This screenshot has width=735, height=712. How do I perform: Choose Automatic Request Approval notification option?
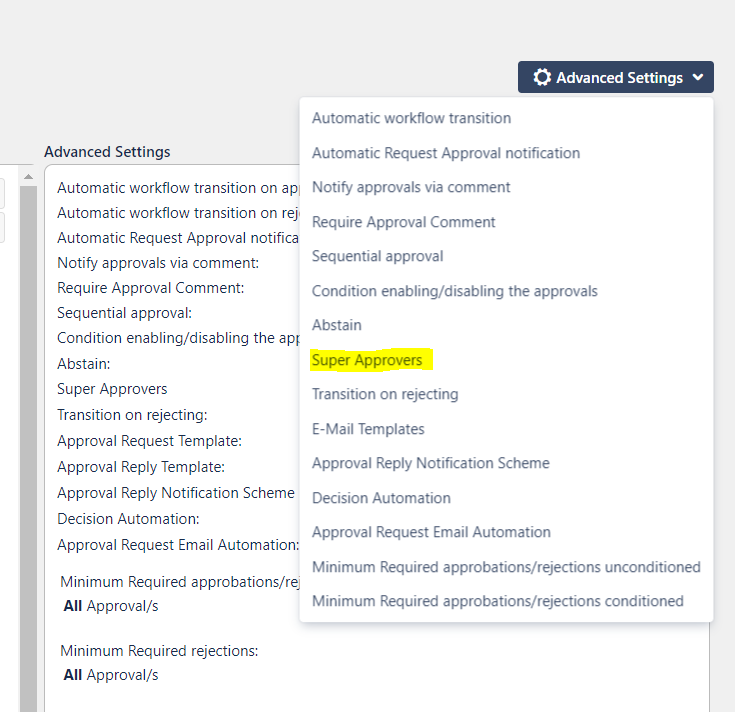tap(445, 153)
